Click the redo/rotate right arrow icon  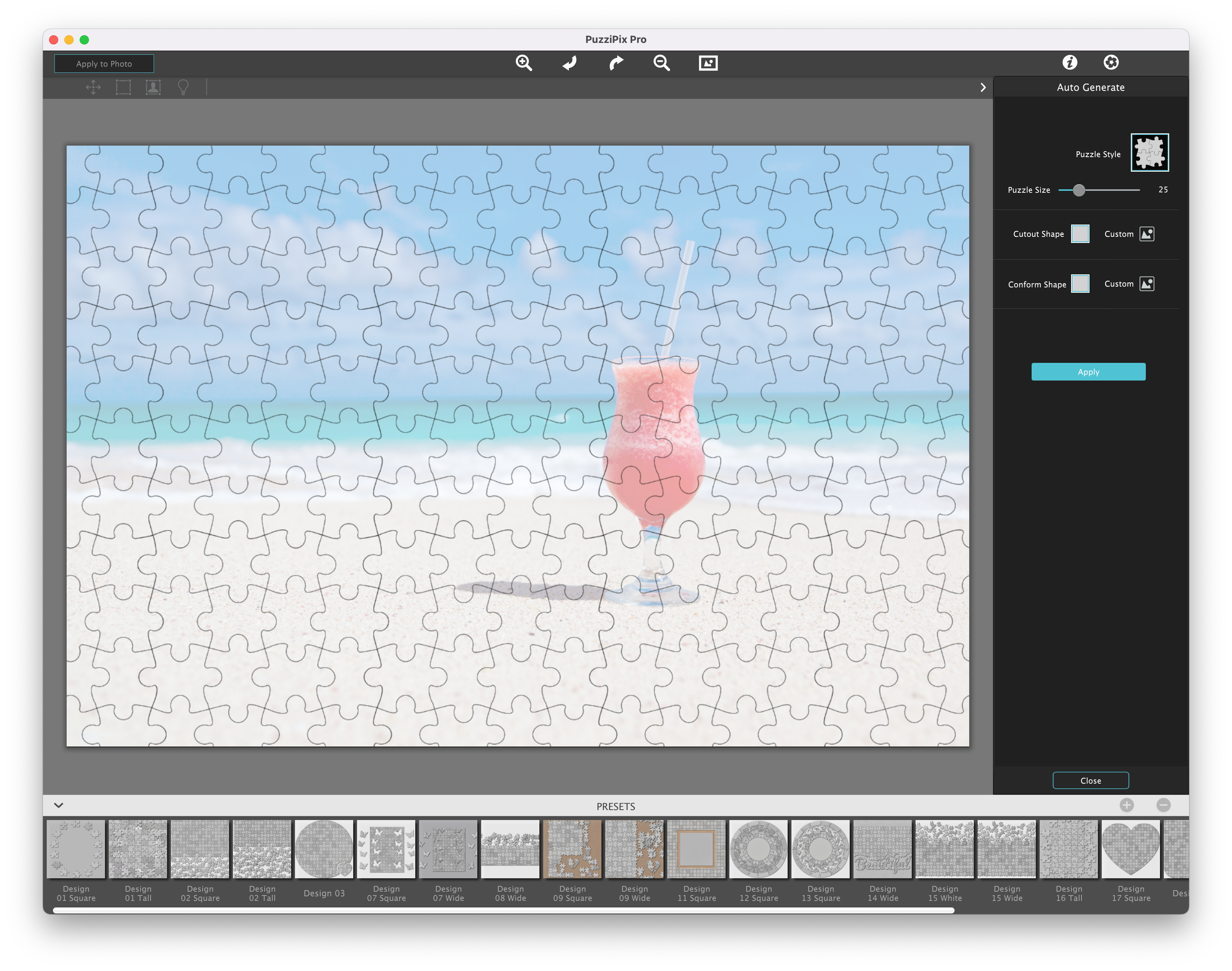coord(616,62)
